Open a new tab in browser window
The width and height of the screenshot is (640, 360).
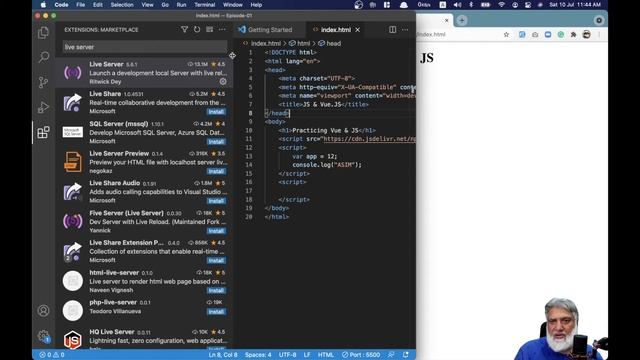[462, 20]
